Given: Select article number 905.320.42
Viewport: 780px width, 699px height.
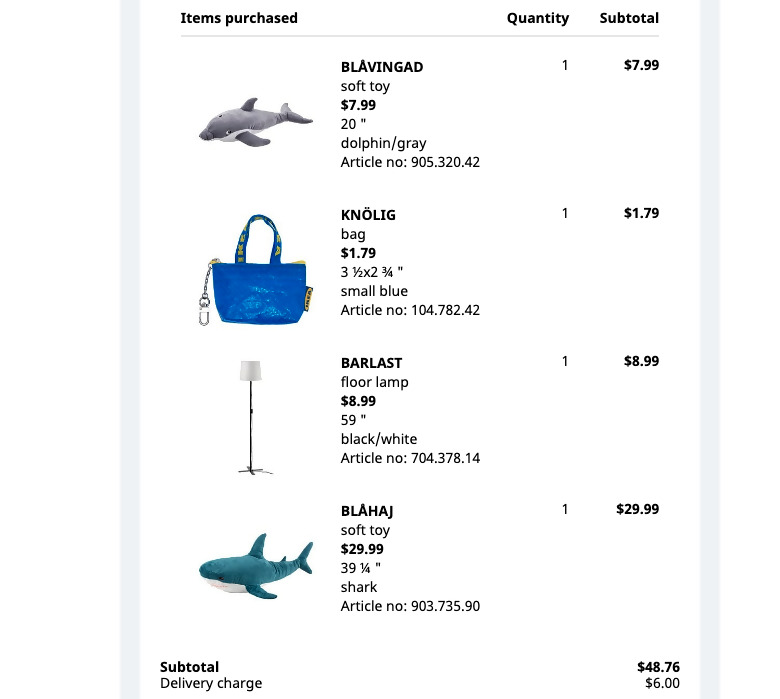Looking at the screenshot, I should (x=445, y=162).
